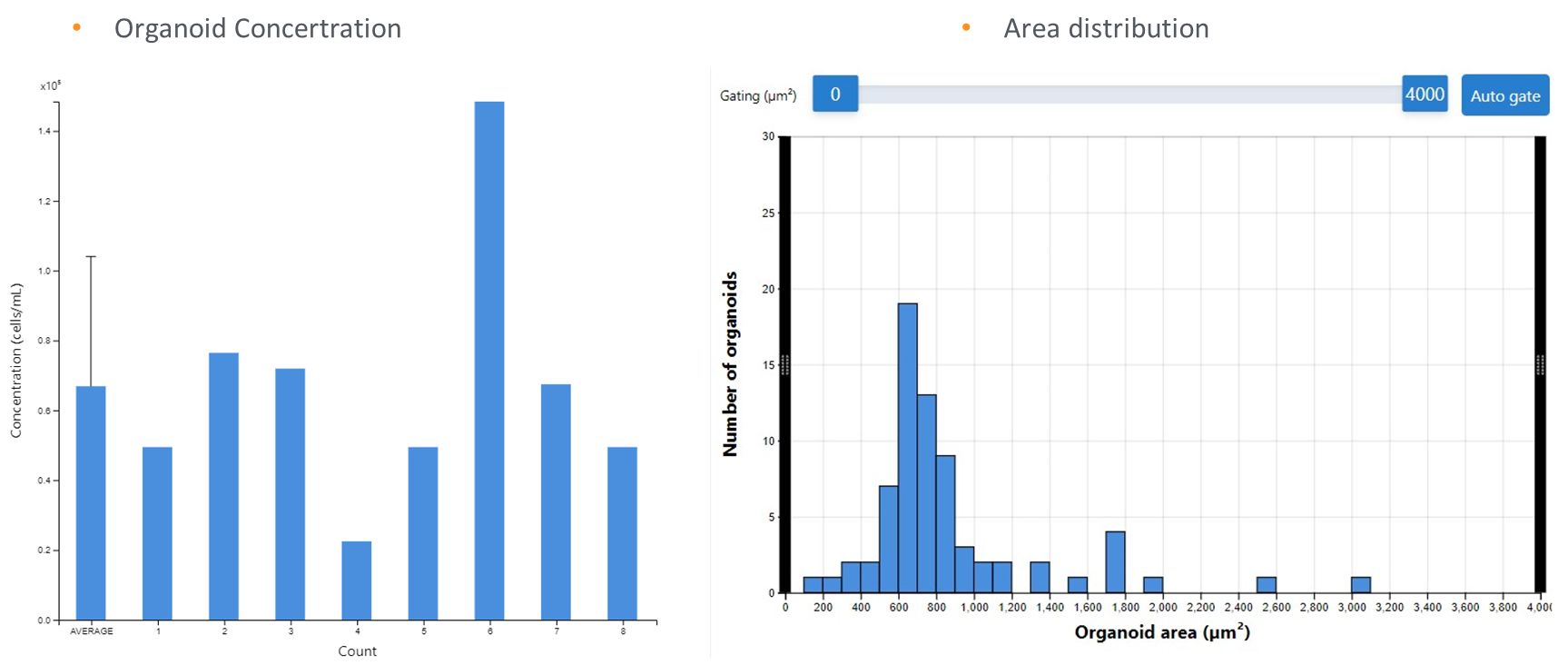Click the concentration bar for count 8
The width and height of the screenshot is (1568, 665).
point(622,533)
